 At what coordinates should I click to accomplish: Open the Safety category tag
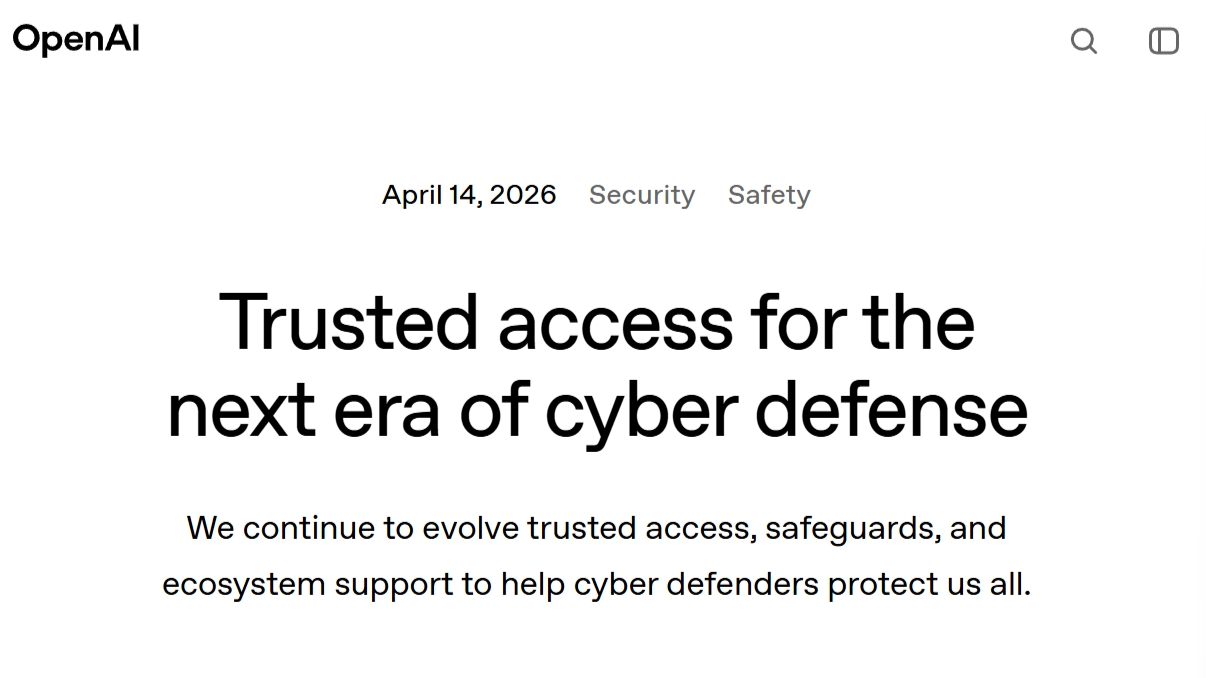pos(769,195)
